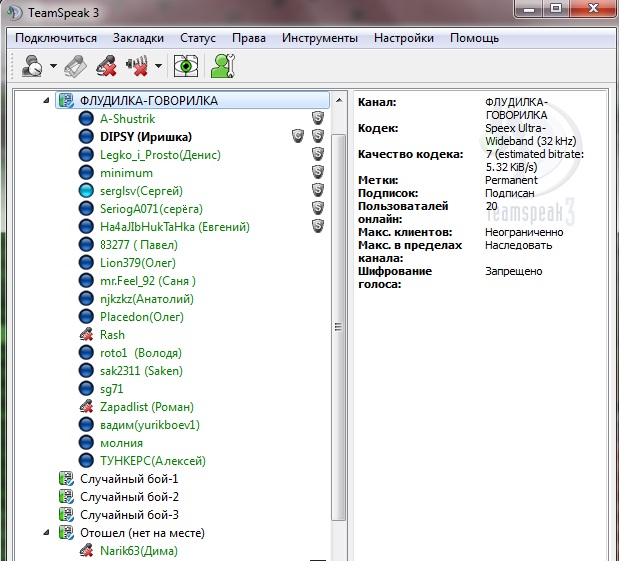
Task: Click muted microphone icon beside Rash
Action: 86,335
